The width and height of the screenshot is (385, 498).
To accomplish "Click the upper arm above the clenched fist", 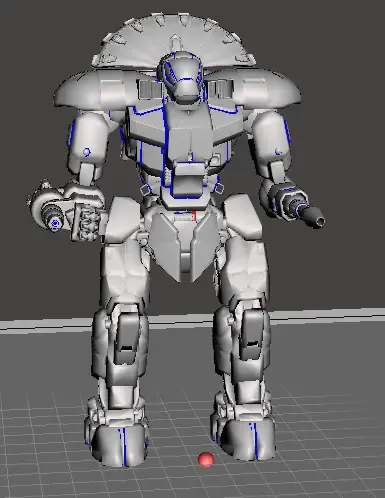I will pyautogui.click(x=87, y=142).
